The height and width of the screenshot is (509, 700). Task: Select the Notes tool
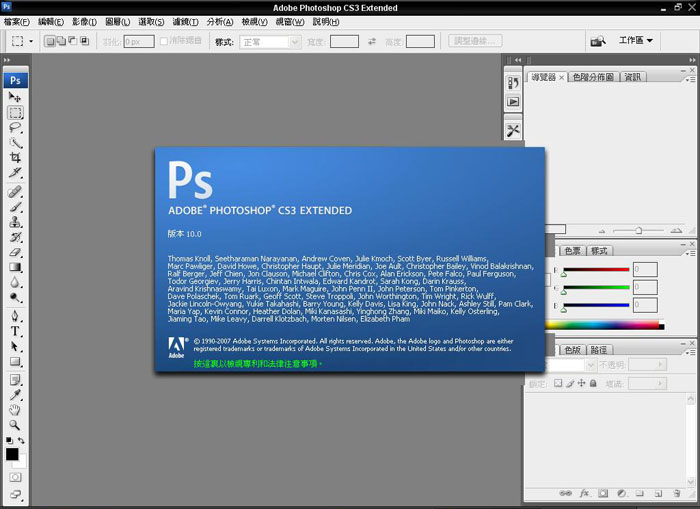[x=15, y=380]
